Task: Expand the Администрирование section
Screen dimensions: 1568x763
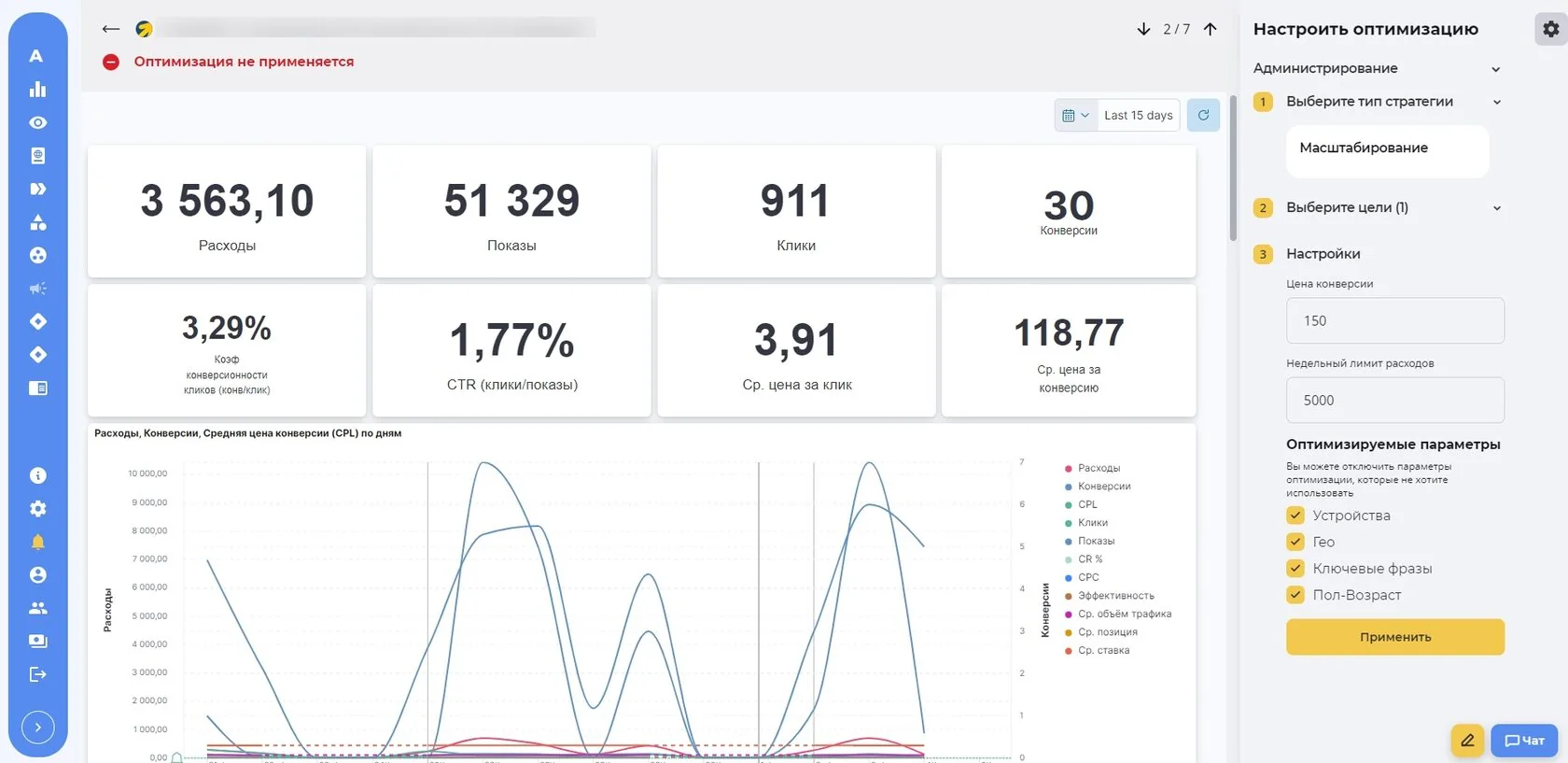Action: click(1377, 68)
